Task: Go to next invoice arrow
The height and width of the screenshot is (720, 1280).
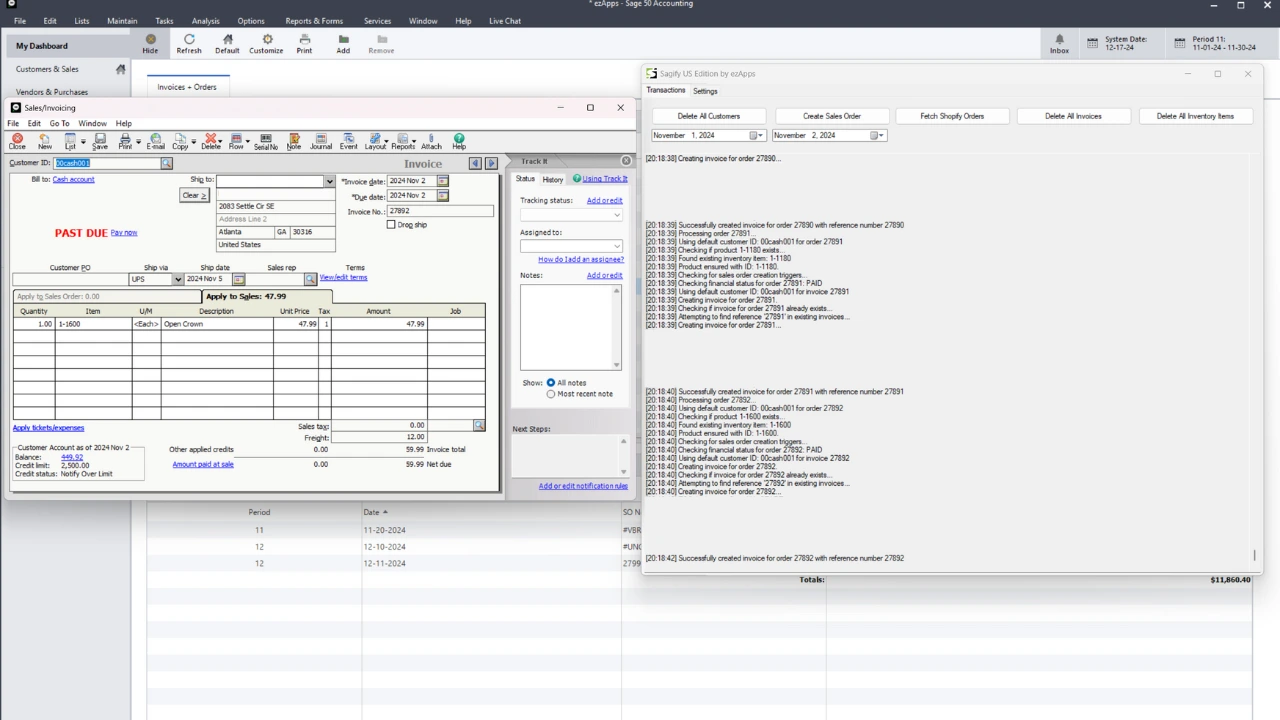Action: 491,163
